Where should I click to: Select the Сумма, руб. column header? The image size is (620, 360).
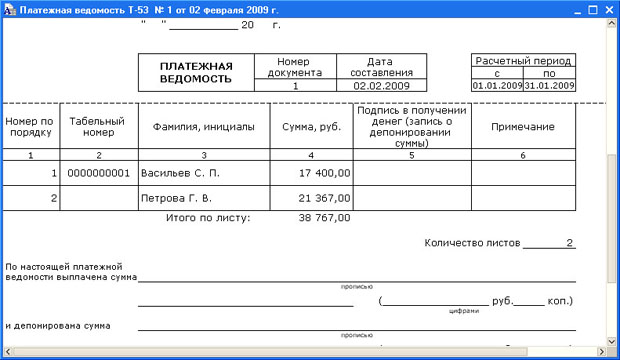pyautogui.click(x=312, y=127)
